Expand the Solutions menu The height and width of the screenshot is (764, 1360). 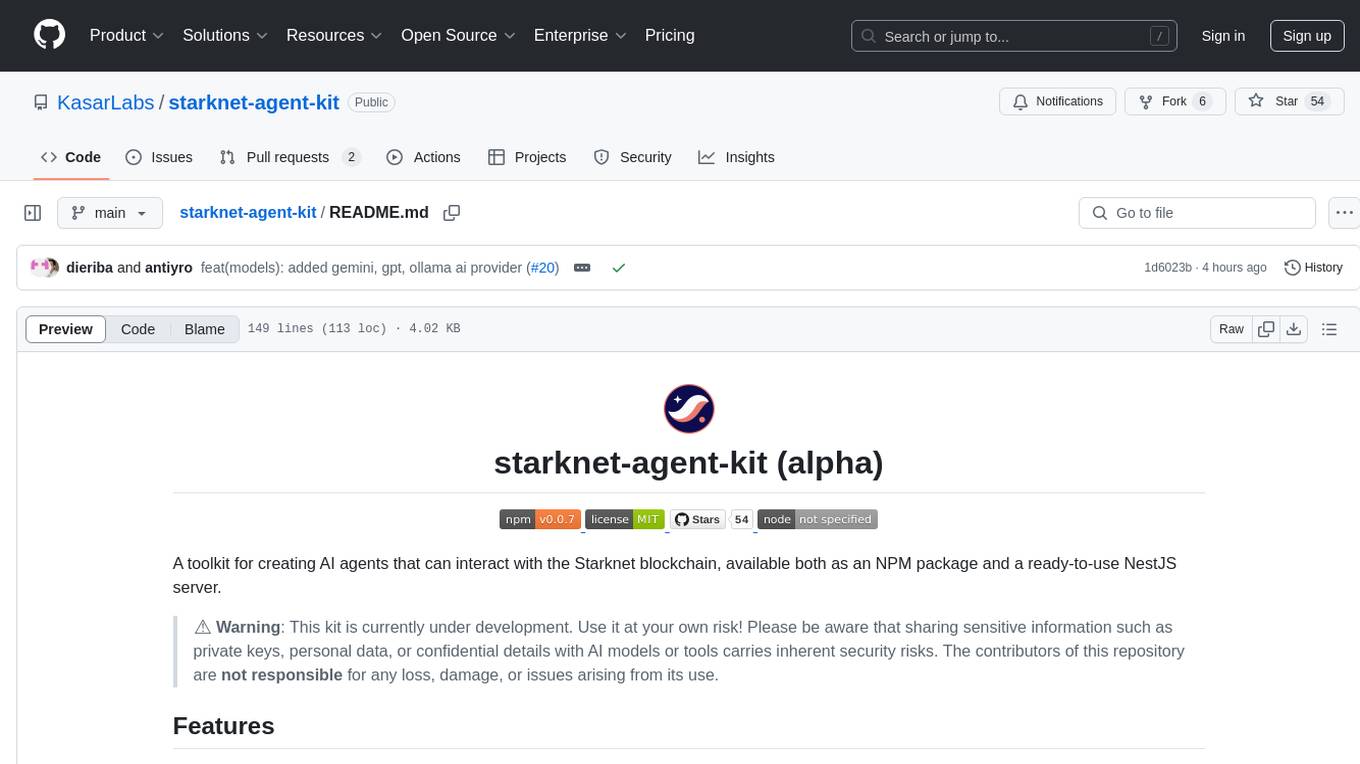(225, 35)
